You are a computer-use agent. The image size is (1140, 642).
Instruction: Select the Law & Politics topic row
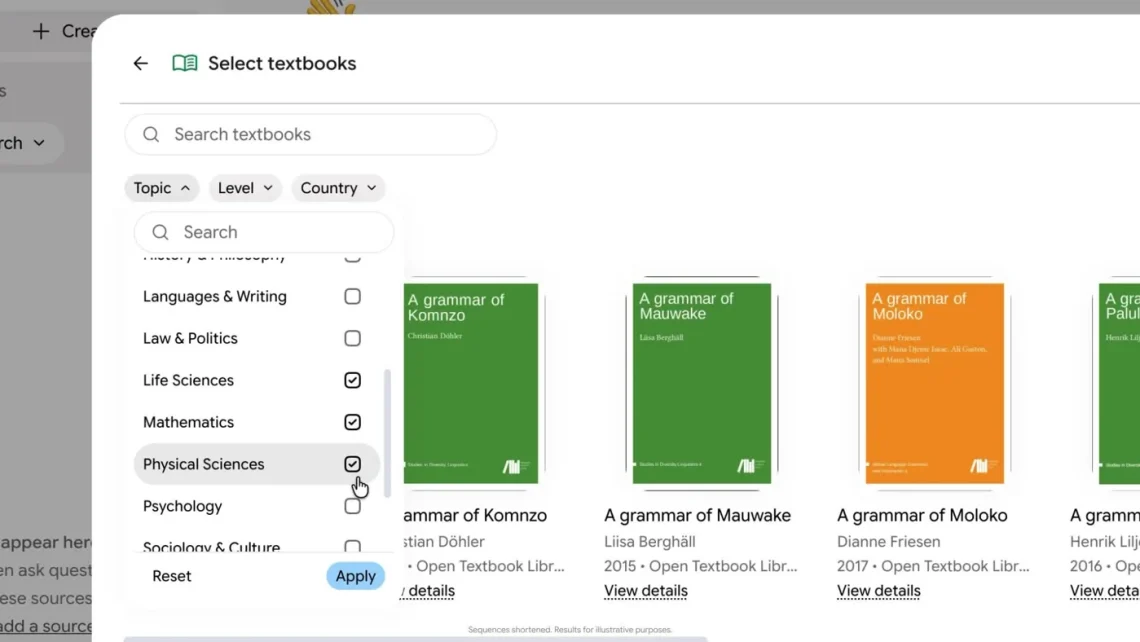(256, 339)
